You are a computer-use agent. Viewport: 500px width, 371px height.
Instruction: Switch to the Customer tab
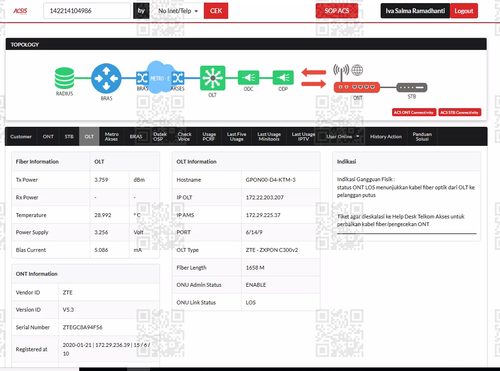(21, 137)
